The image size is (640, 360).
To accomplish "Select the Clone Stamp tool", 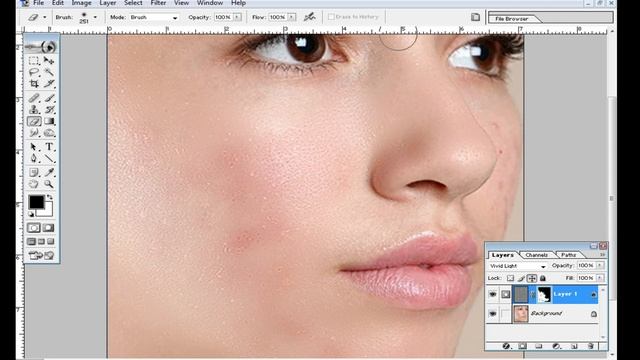I will point(34,109).
